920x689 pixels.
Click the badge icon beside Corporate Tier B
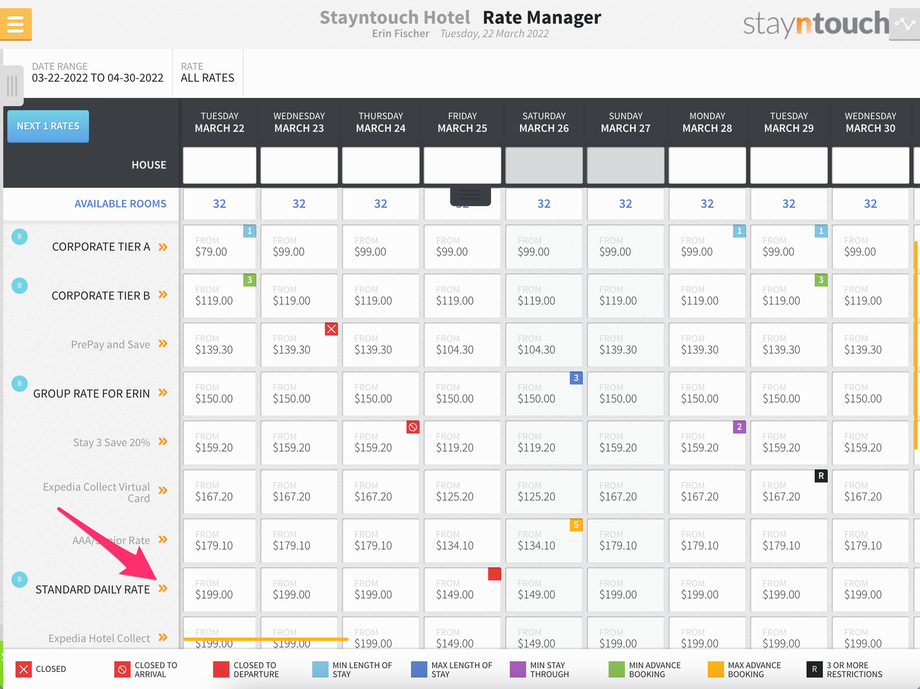coord(19,286)
